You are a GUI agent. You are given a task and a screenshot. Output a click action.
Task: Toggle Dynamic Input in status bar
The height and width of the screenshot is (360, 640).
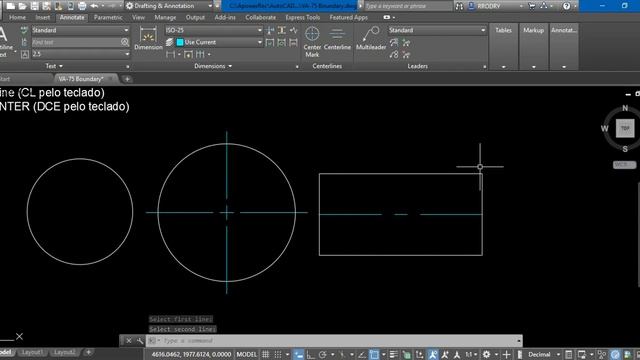[x=299, y=354]
